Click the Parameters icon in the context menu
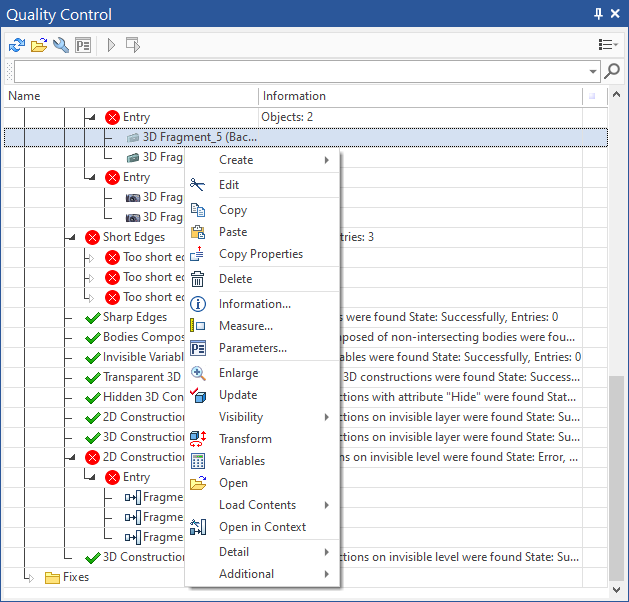The image size is (629, 602). point(197,348)
